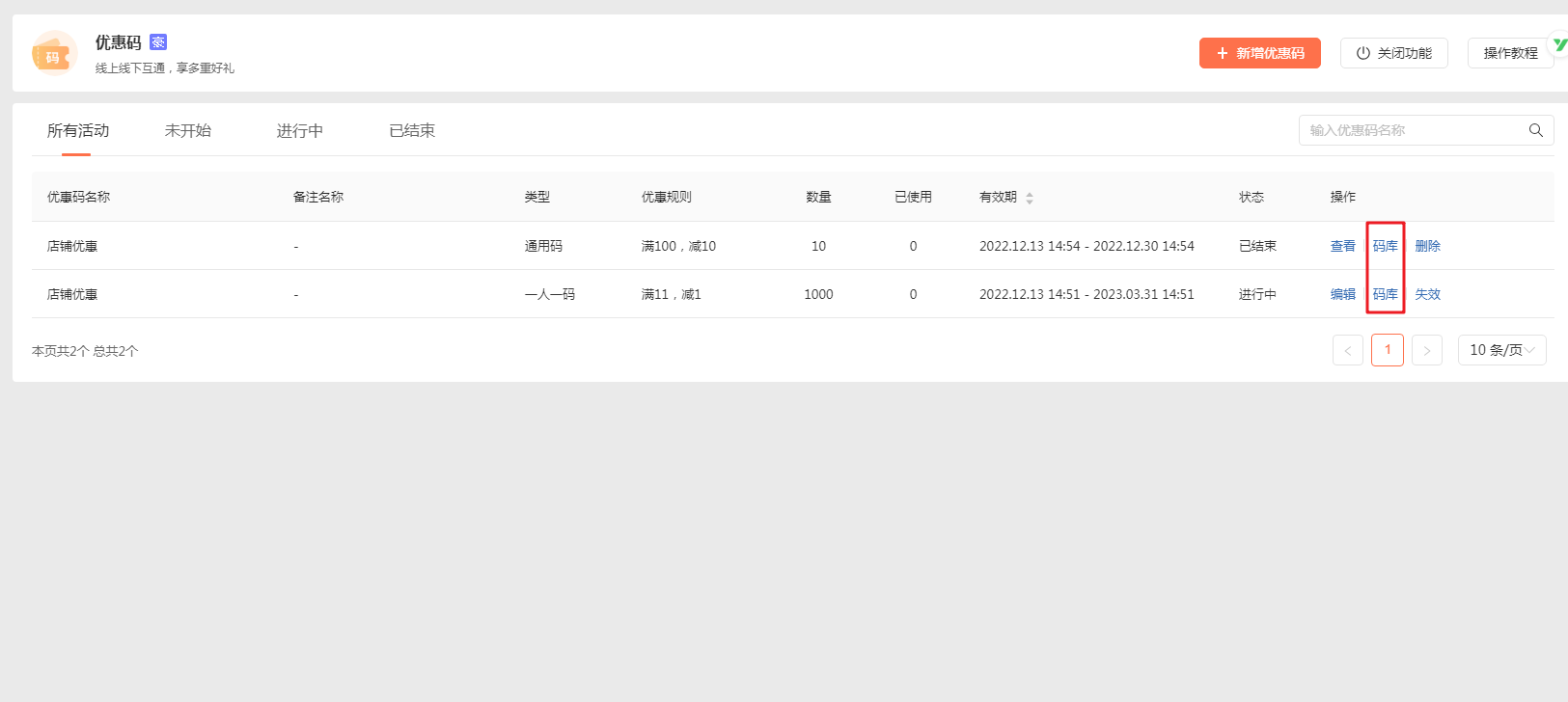
Task: Click validity 2022.12.13 14:54 - 2022.12.30 14:54
Action: point(1087,246)
